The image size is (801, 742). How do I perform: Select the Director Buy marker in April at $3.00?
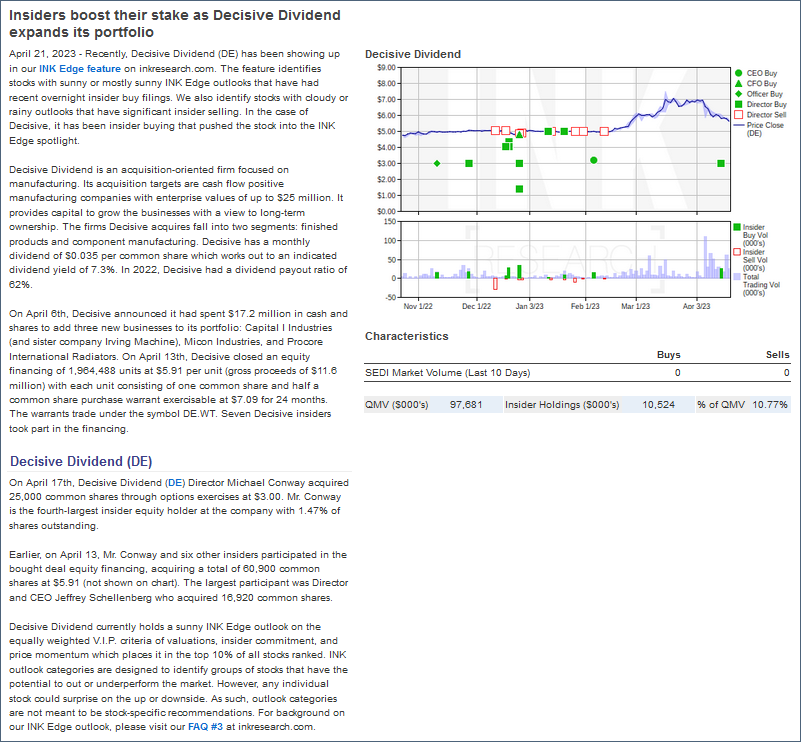721,163
